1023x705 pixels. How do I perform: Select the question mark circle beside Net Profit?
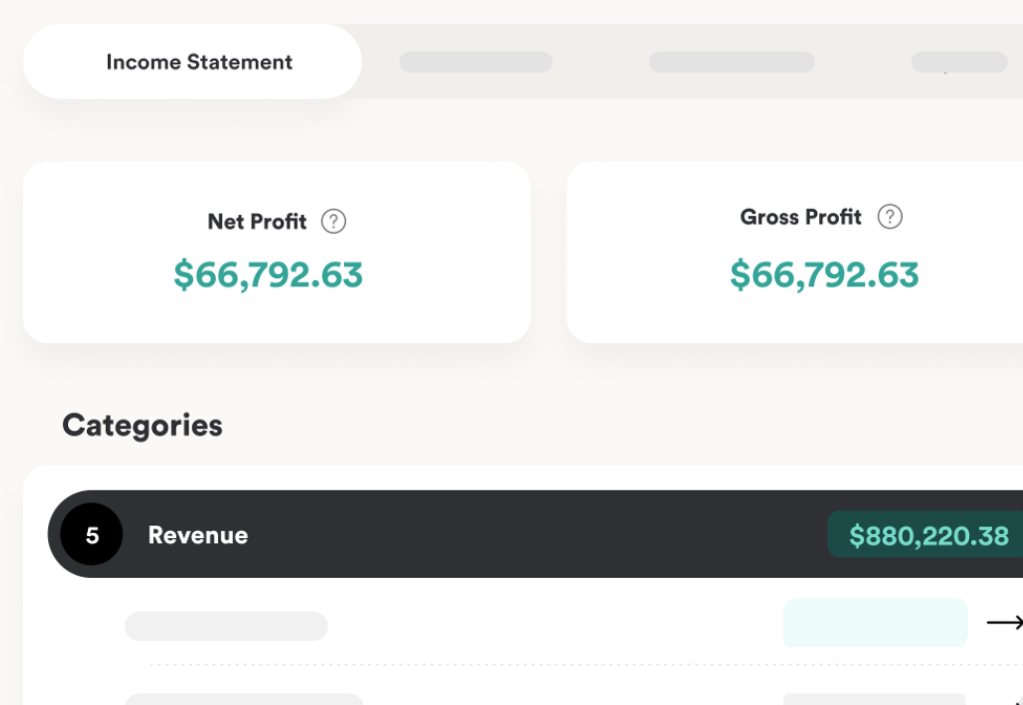[335, 221]
